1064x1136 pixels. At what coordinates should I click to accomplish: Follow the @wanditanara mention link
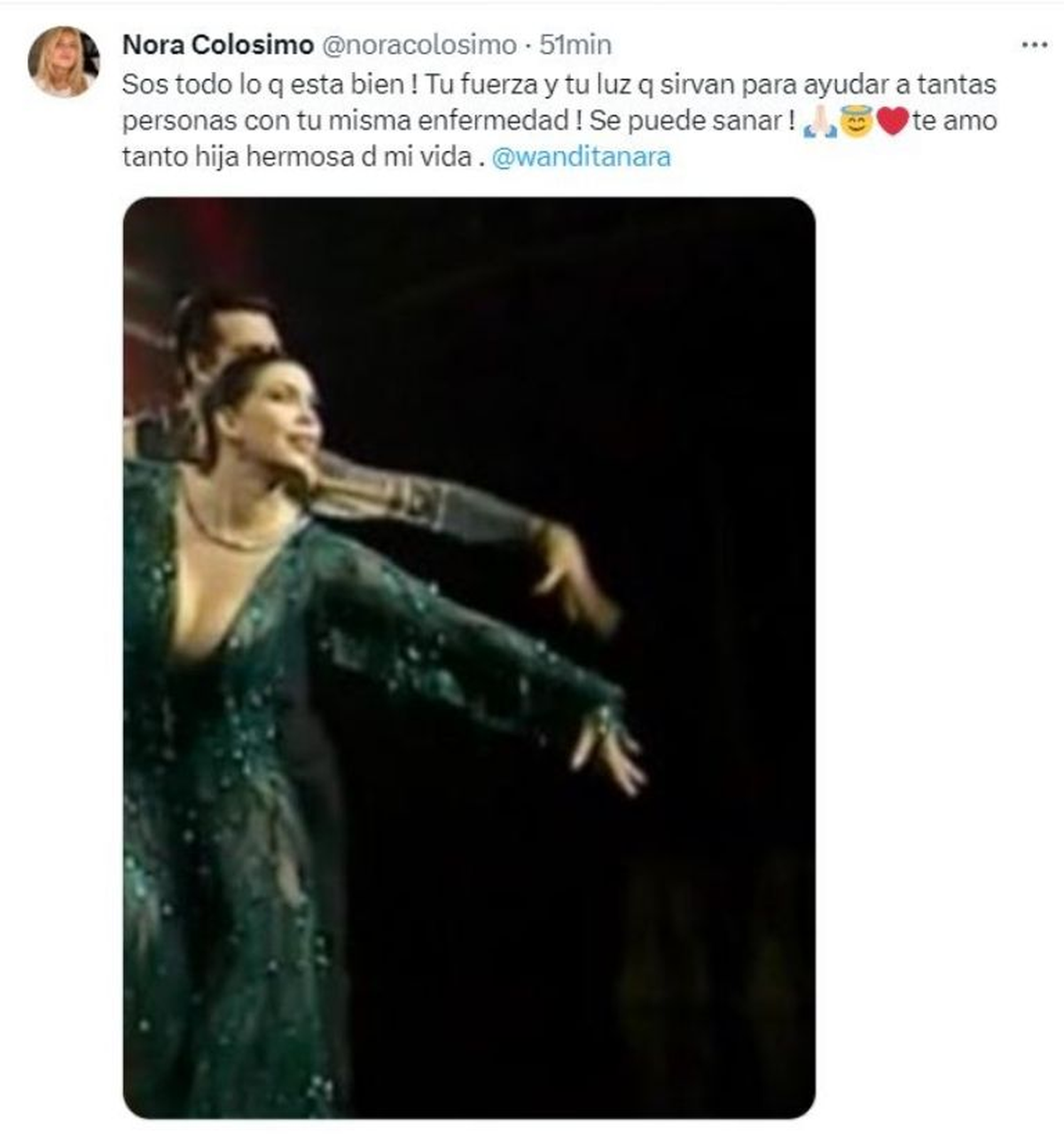click(581, 157)
